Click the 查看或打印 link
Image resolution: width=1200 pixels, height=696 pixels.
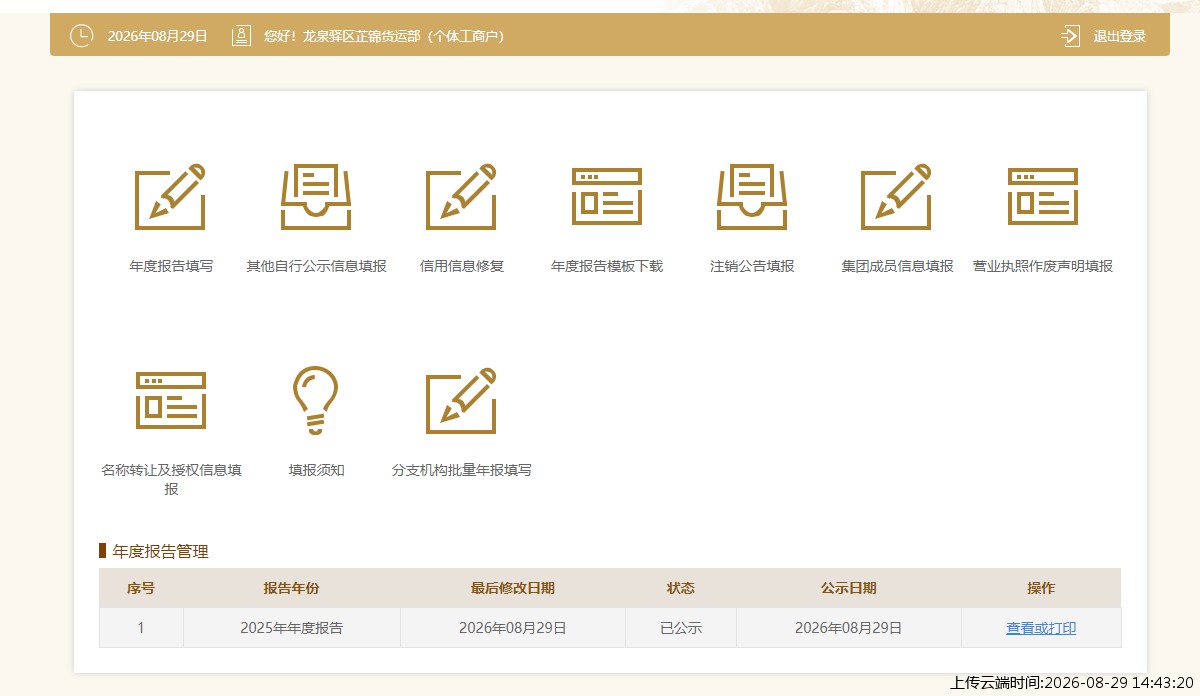[1041, 628]
